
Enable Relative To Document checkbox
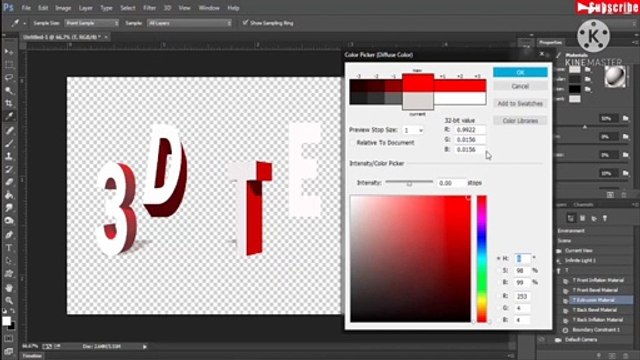(x=353, y=143)
